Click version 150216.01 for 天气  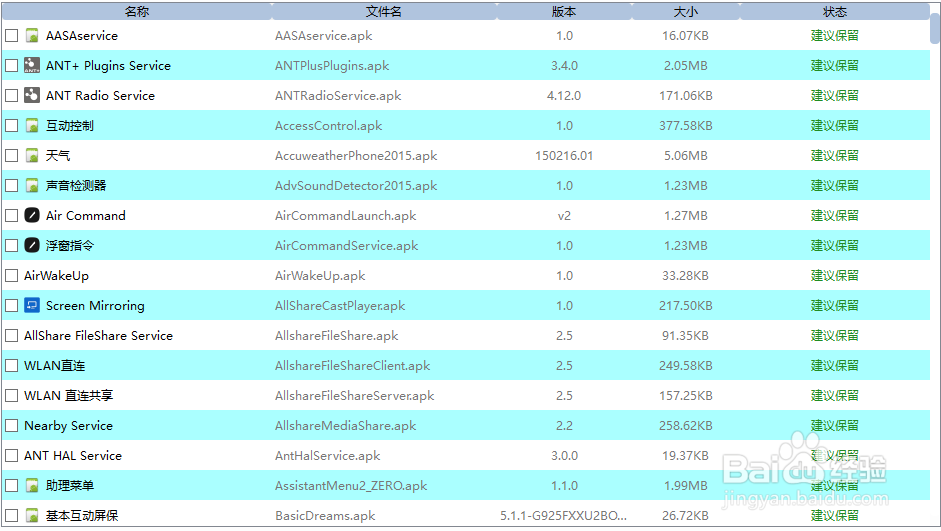tap(564, 155)
